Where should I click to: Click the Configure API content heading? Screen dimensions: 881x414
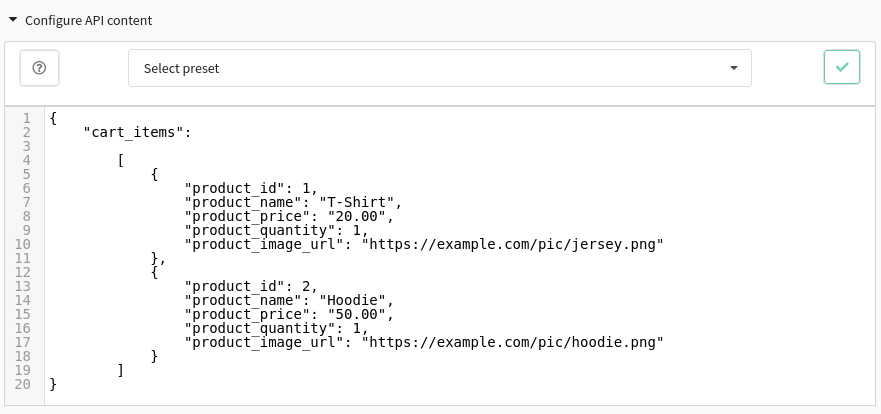click(88, 20)
